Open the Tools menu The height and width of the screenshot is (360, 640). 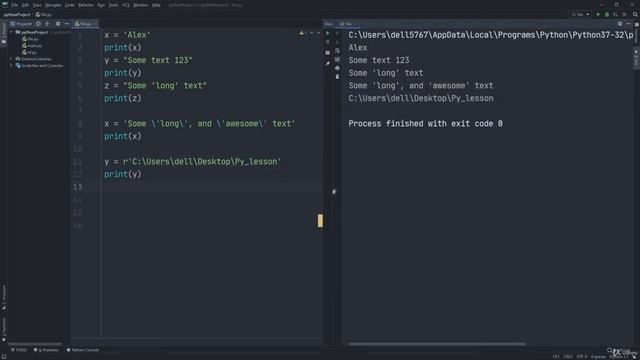click(113, 5)
